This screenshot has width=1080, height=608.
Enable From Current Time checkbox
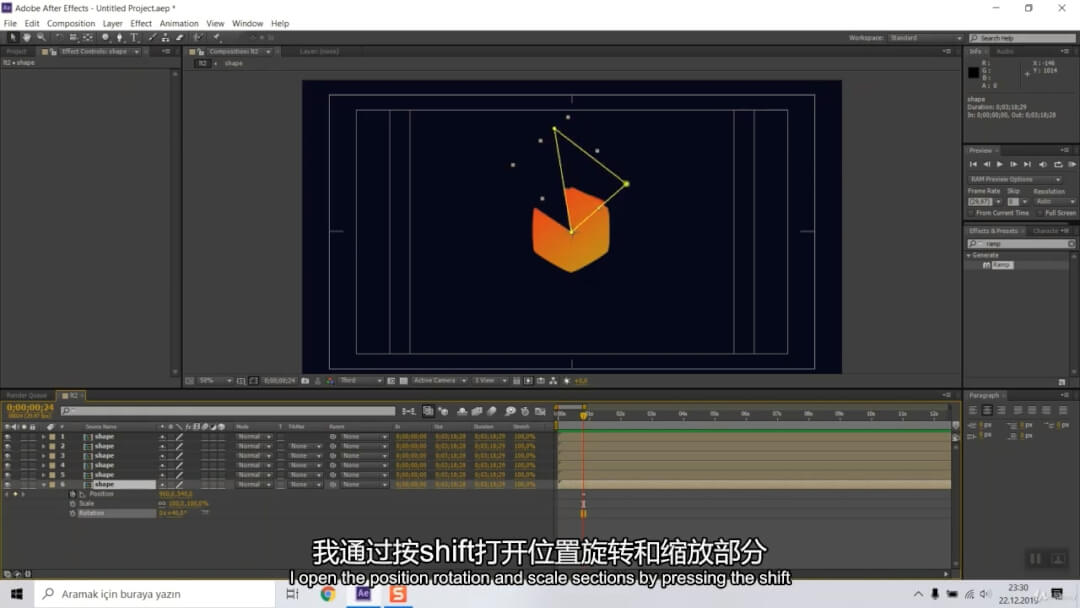(972, 213)
